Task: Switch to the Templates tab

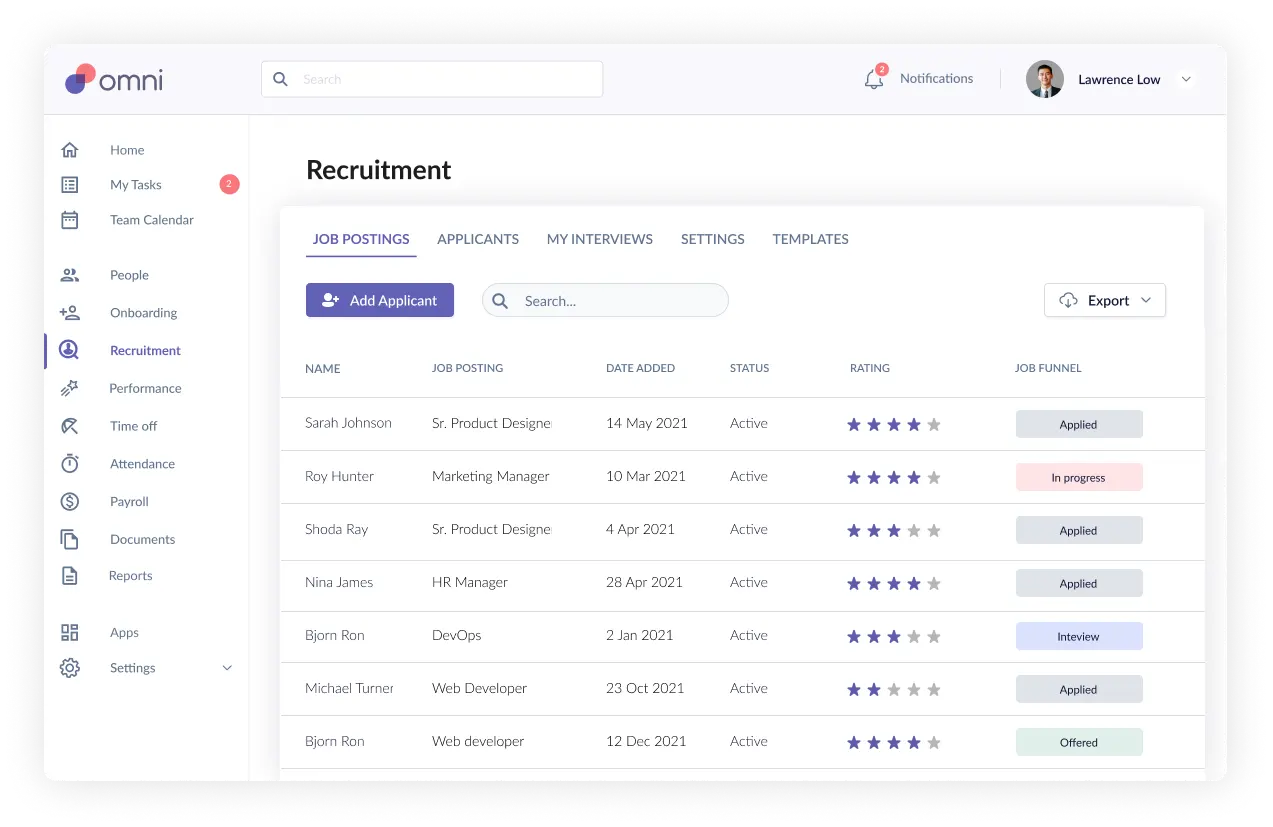Action: [810, 239]
